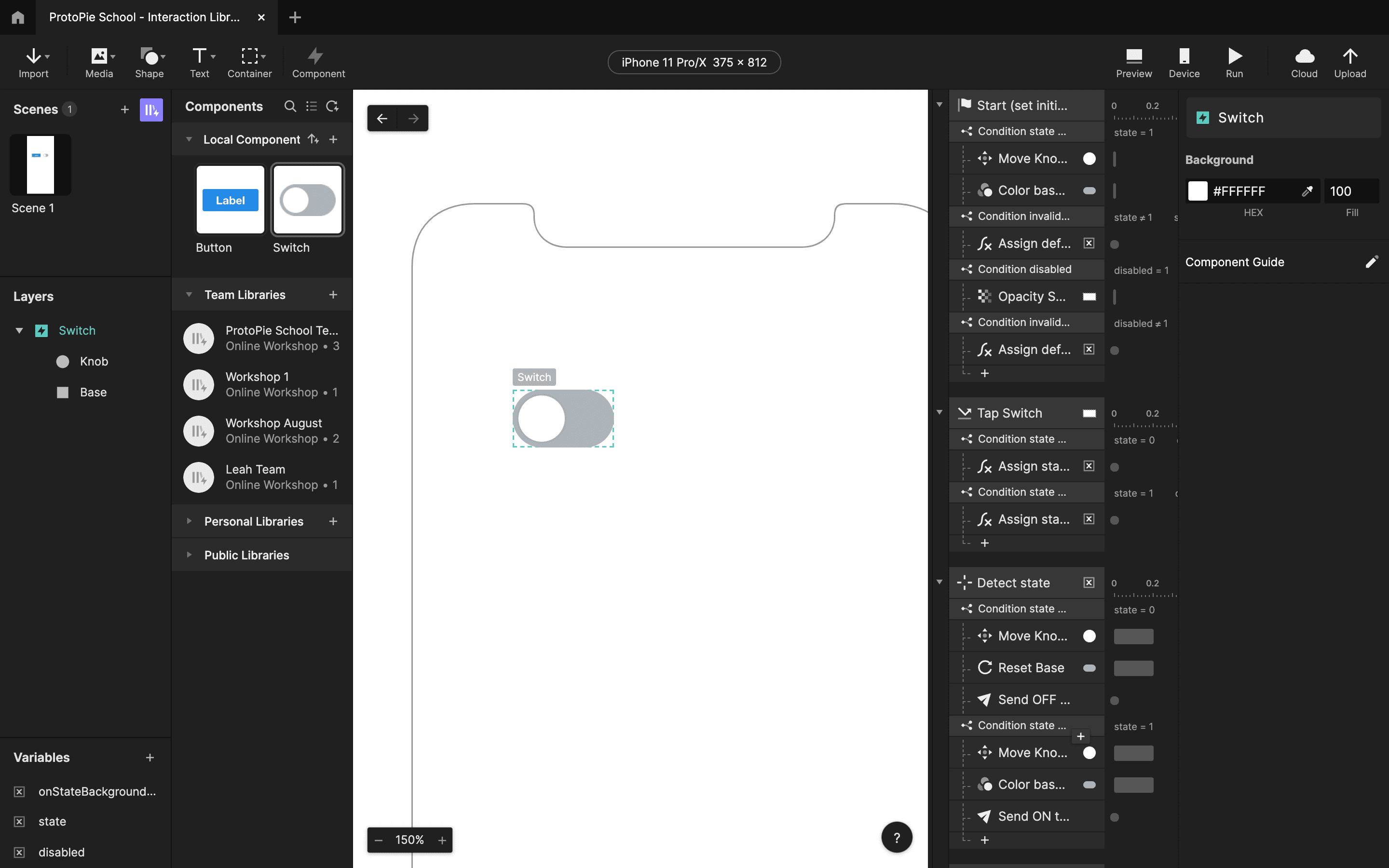Edit Component Guide with pencil icon

click(x=1371, y=262)
